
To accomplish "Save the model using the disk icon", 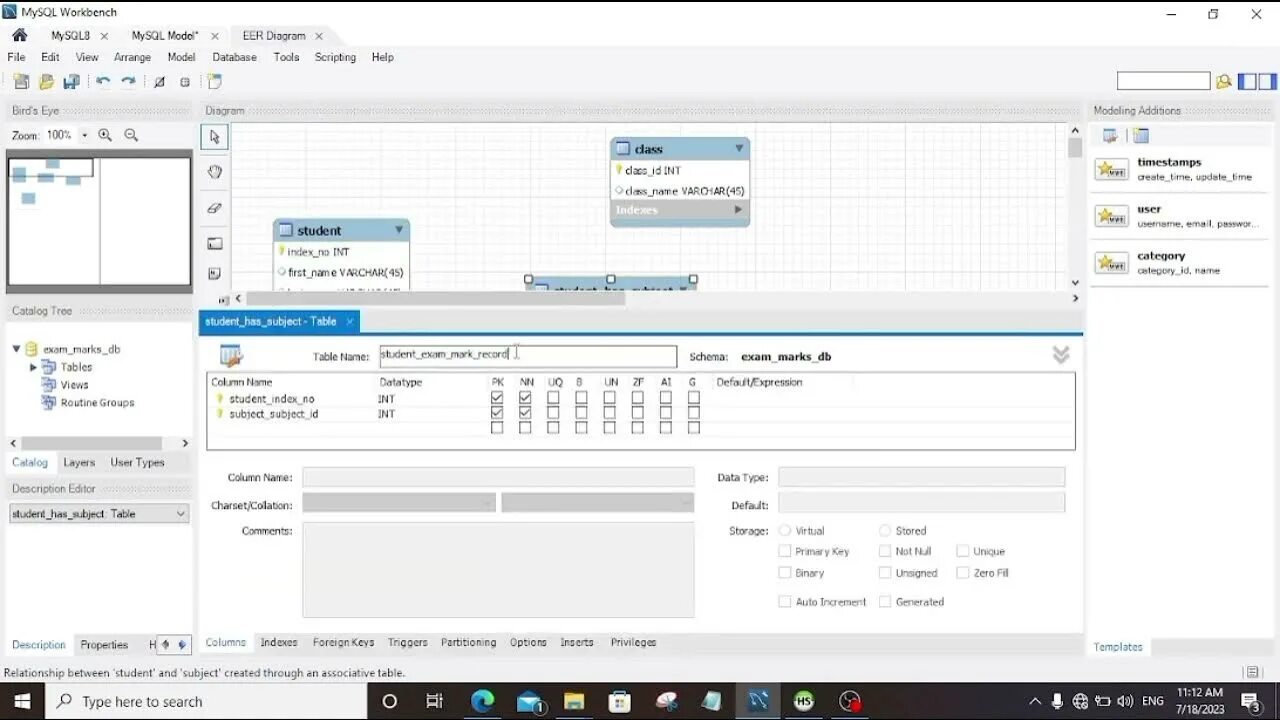I will click(71, 82).
